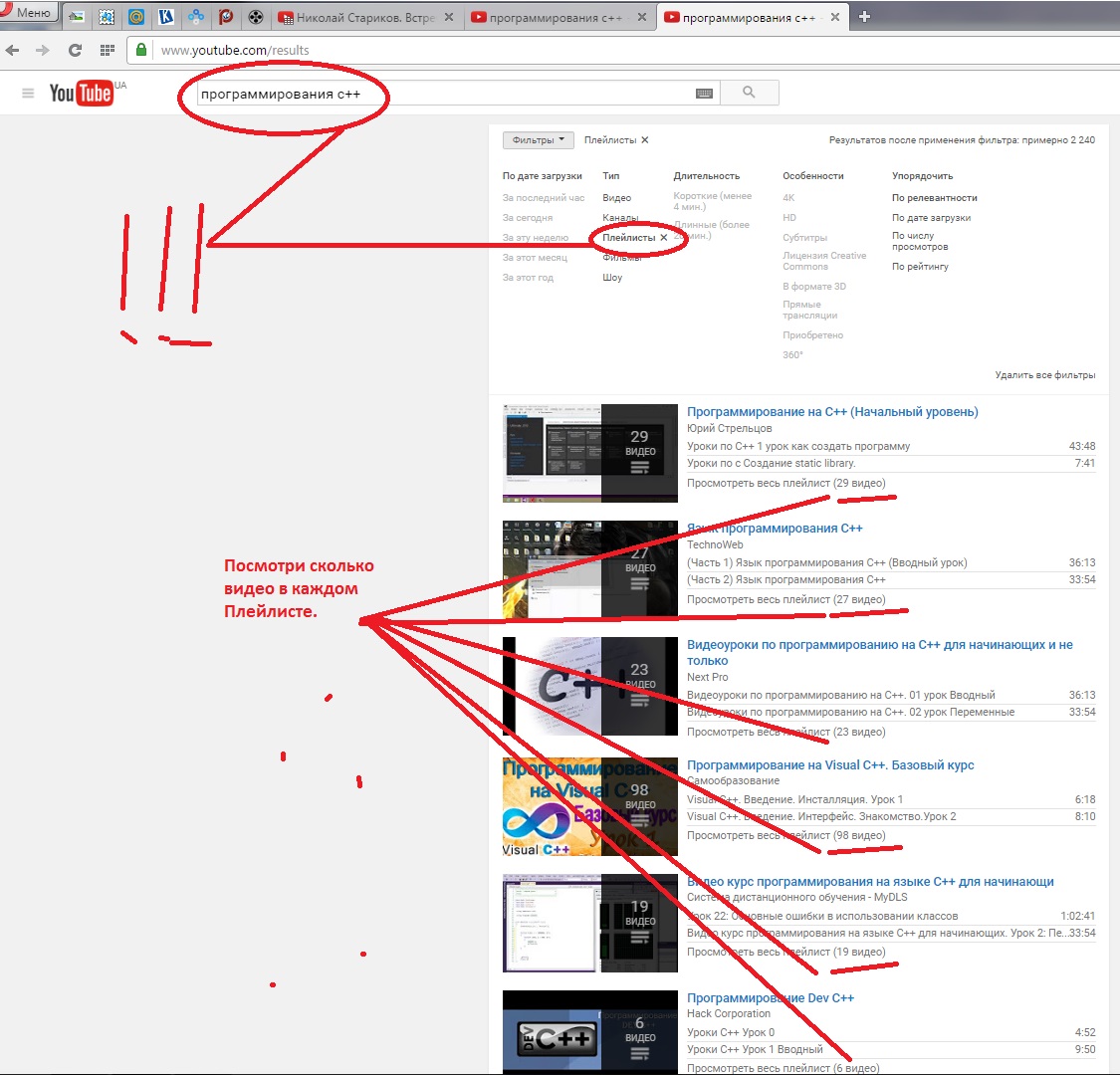
Task: Collapse the Фильтры dropdown
Action: tap(538, 140)
